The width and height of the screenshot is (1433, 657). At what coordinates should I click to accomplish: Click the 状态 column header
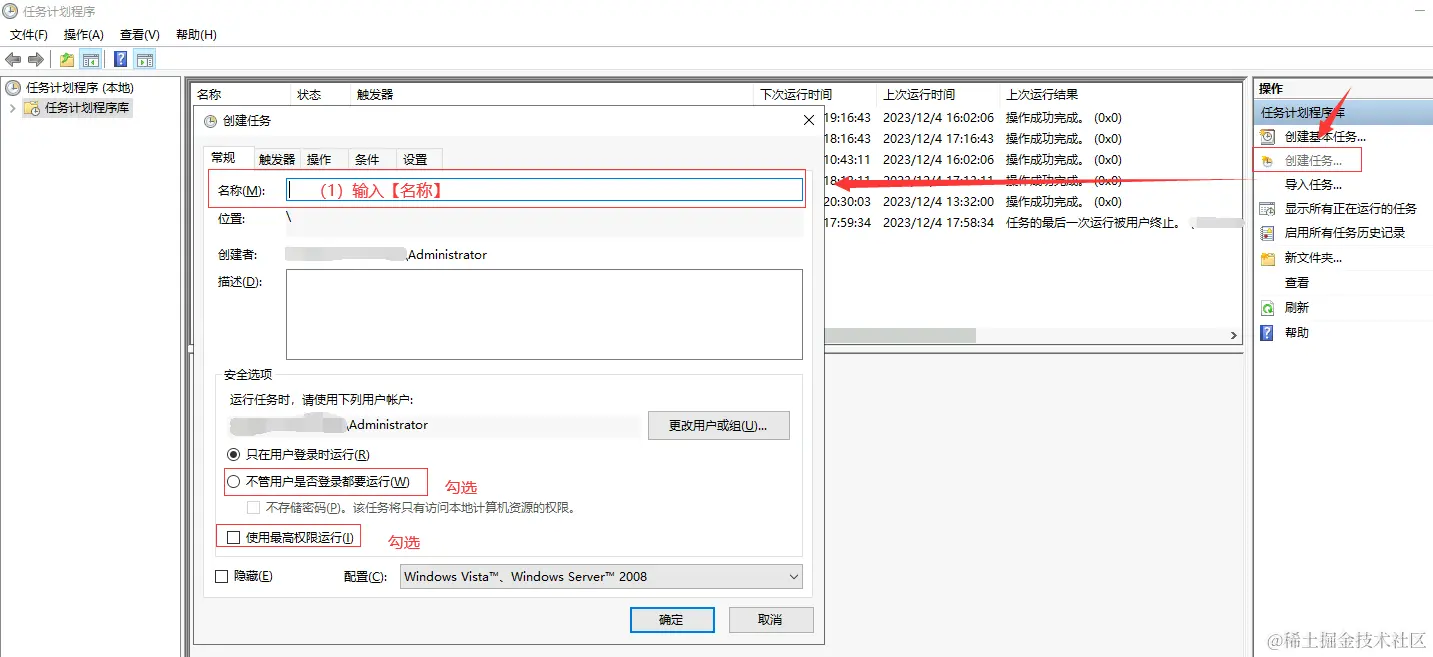pos(309,95)
